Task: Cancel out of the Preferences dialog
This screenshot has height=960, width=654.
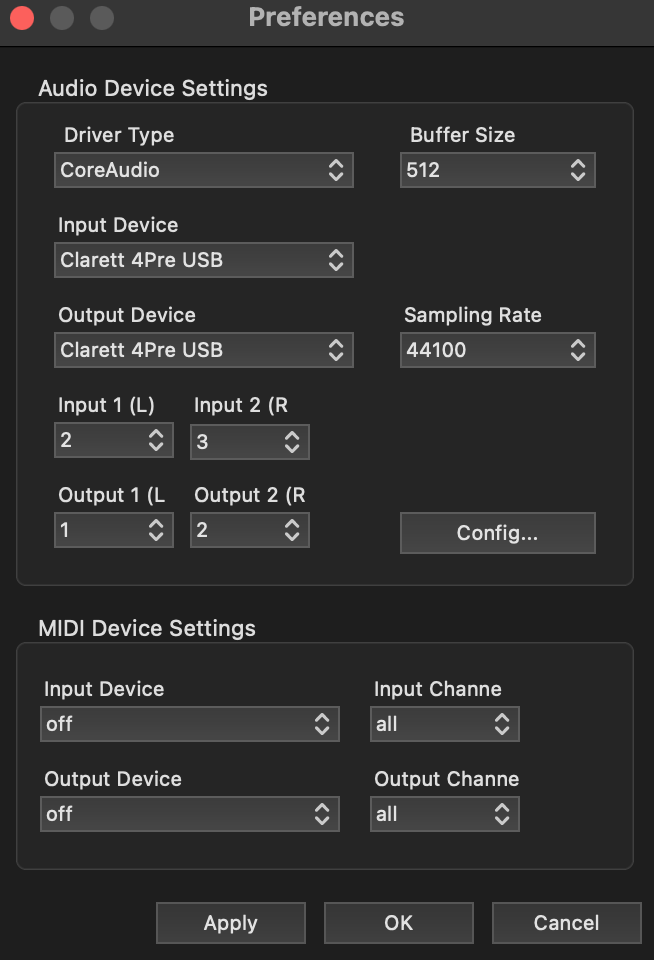Action: [x=566, y=922]
